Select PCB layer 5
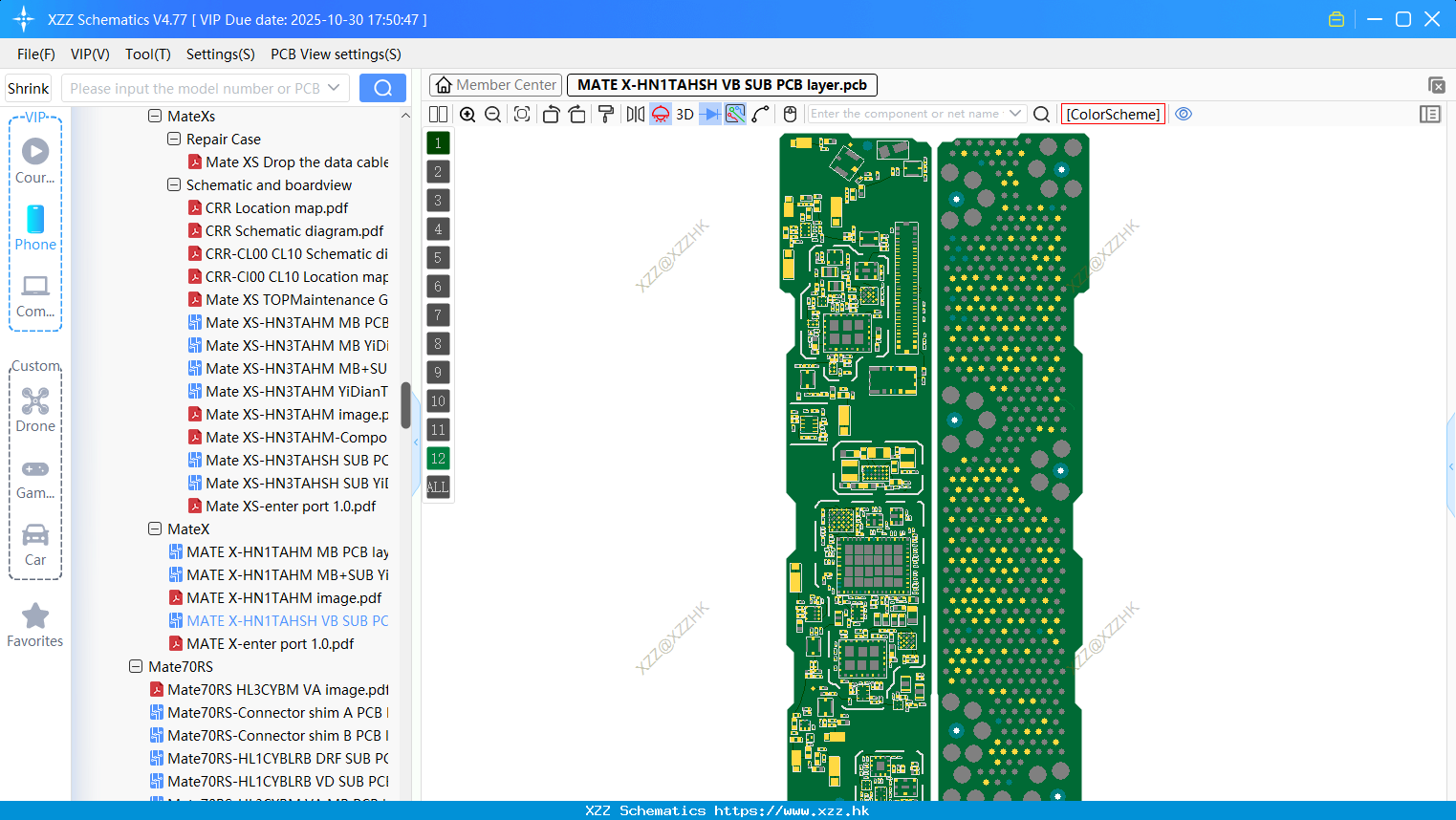 pyautogui.click(x=438, y=258)
